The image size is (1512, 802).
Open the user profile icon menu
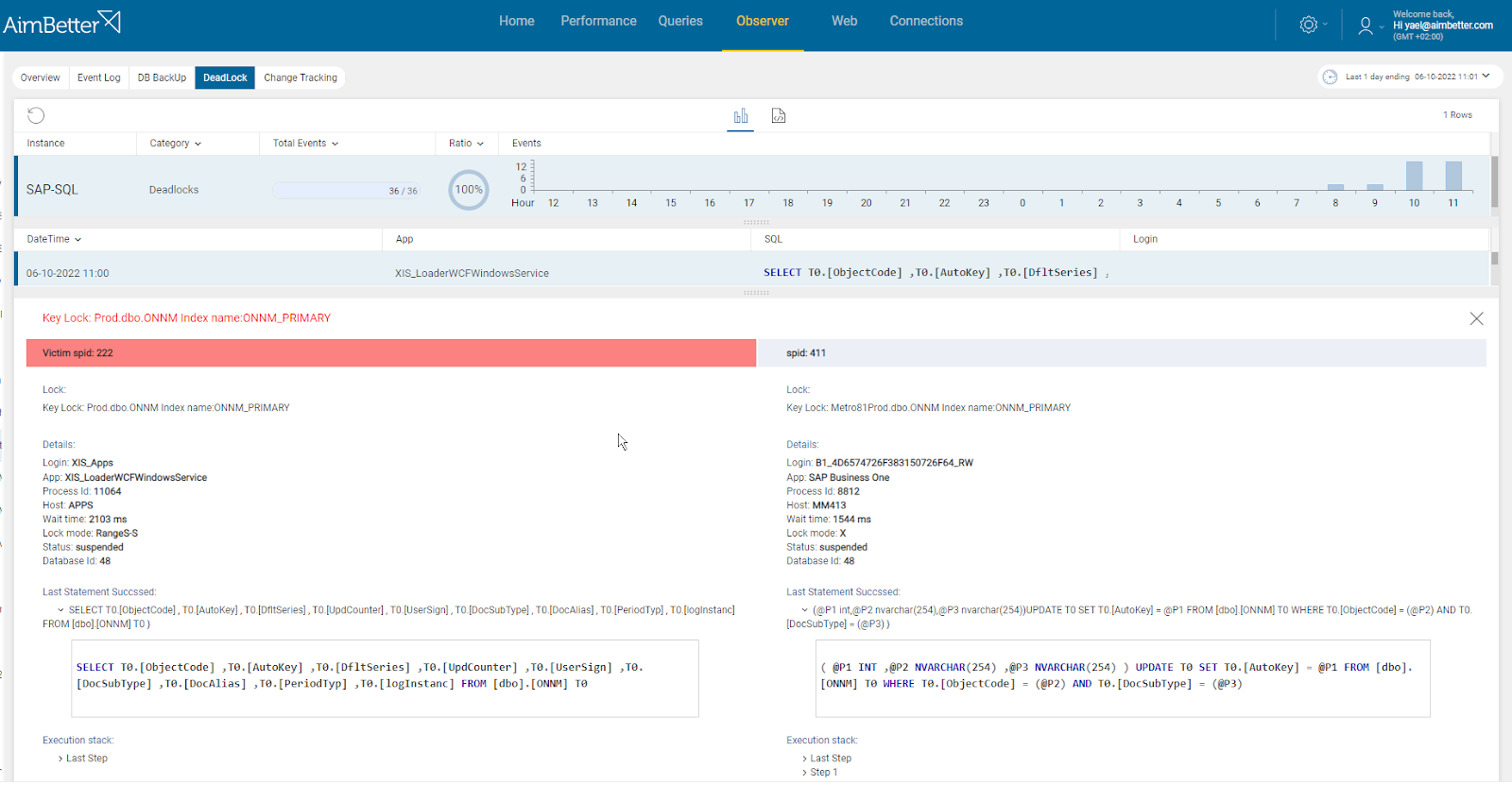click(x=1366, y=26)
